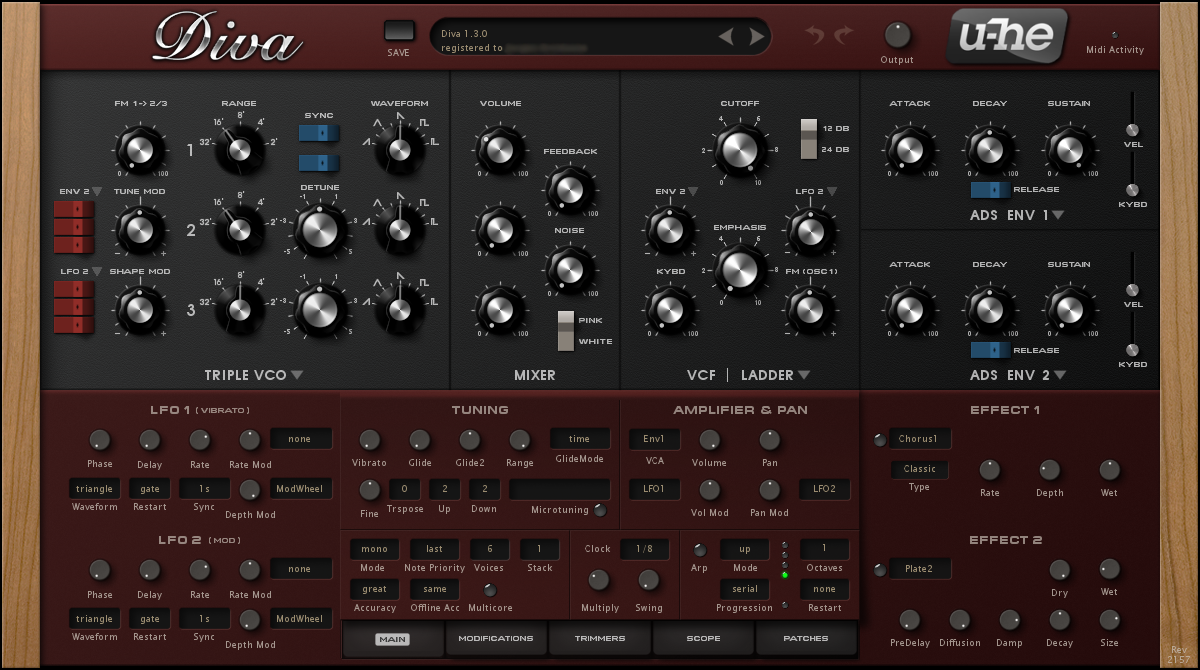Image resolution: width=1200 pixels, height=670 pixels.
Task: Click the u-he logo
Action: (x=1007, y=35)
